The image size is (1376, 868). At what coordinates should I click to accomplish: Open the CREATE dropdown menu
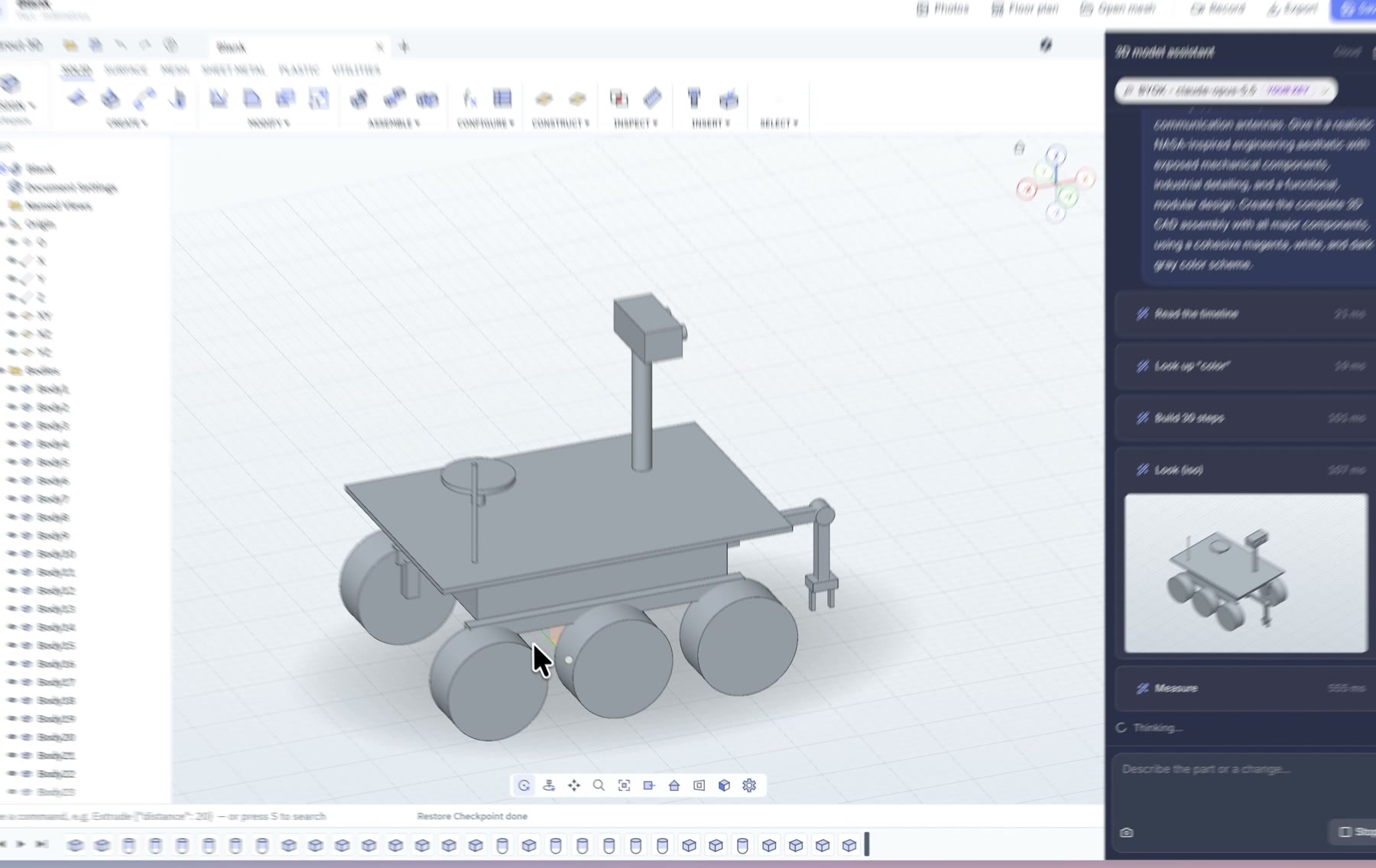(x=127, y=123)
